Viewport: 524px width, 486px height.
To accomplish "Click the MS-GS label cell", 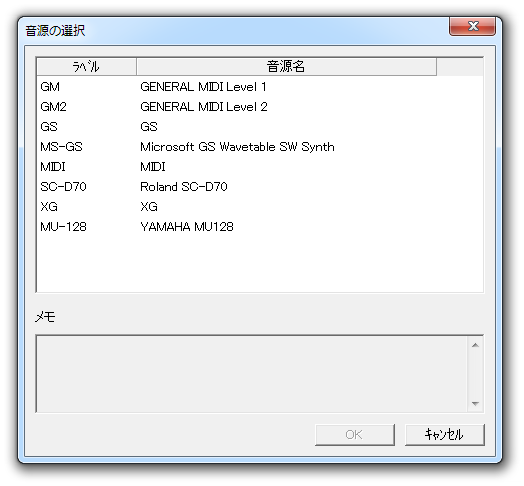I will pos(61,147).
